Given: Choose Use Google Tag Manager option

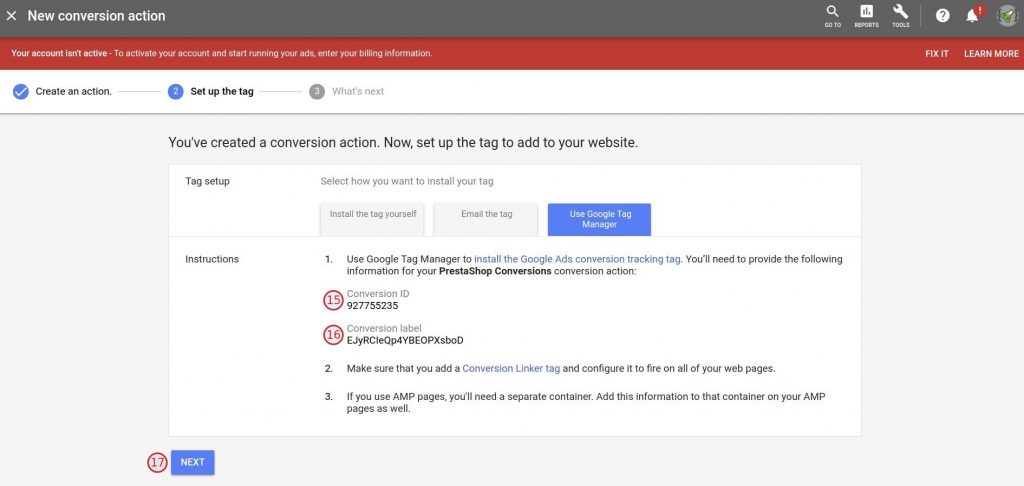Looking at the screenshot, I should [599, 219].
